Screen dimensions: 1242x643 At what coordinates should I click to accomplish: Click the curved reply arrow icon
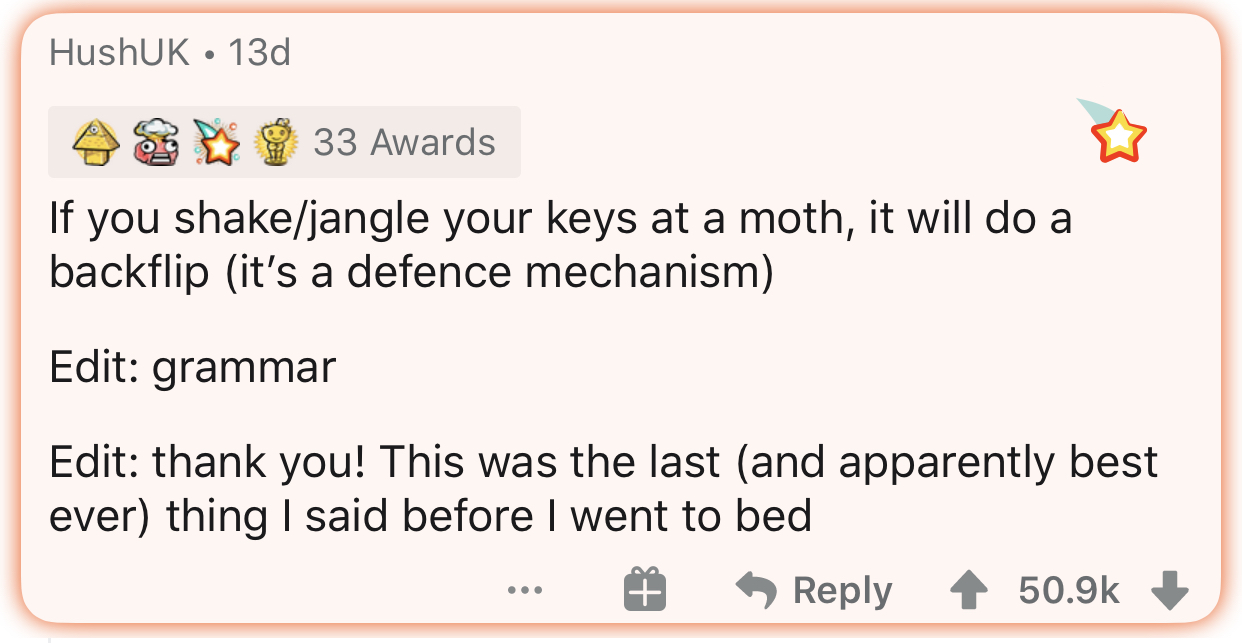[757, 590]
